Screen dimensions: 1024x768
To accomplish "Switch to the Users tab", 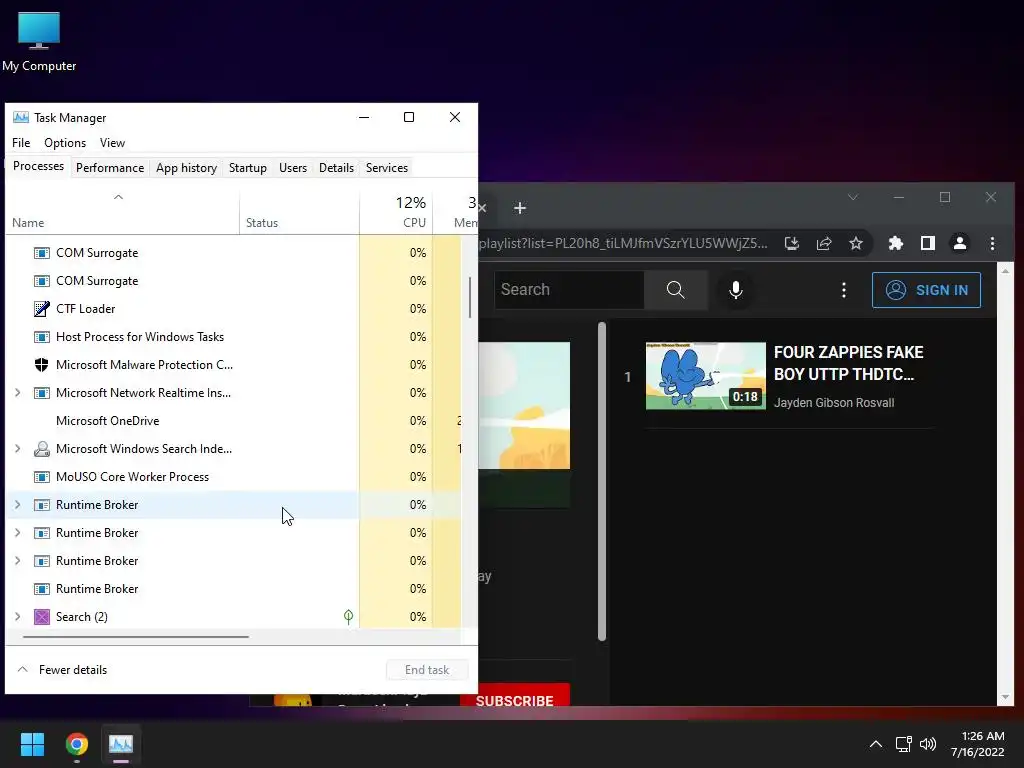I will [293, 168].
